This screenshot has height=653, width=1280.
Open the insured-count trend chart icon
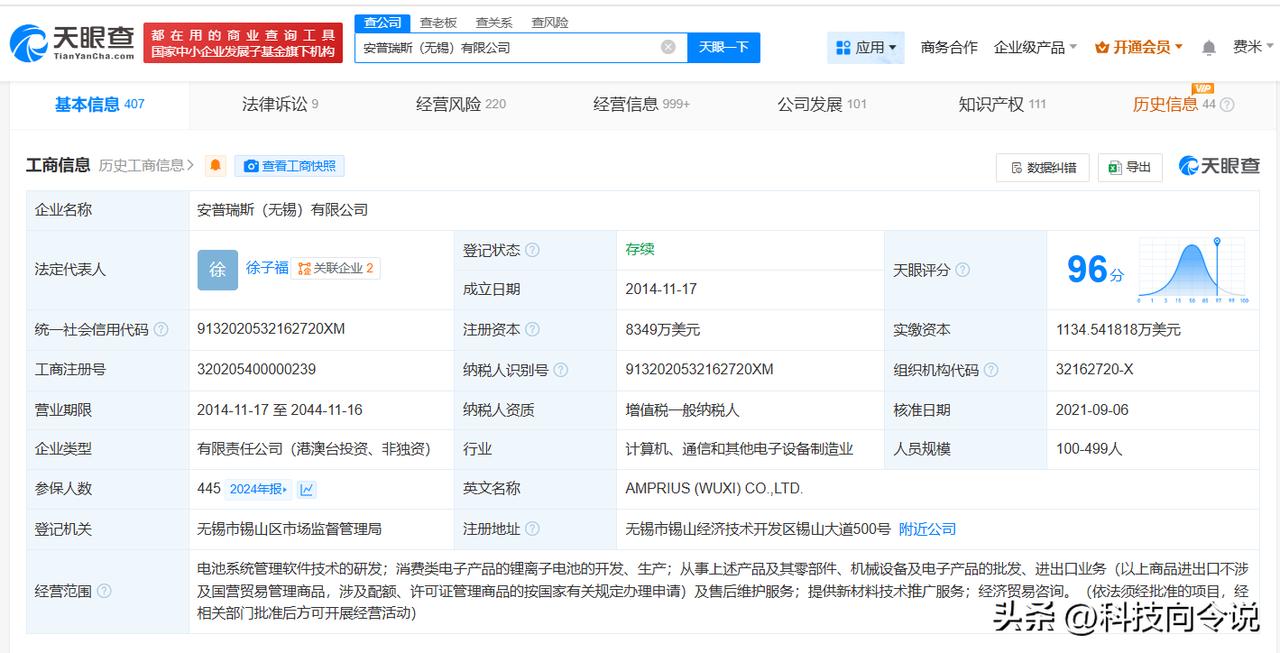307,489
